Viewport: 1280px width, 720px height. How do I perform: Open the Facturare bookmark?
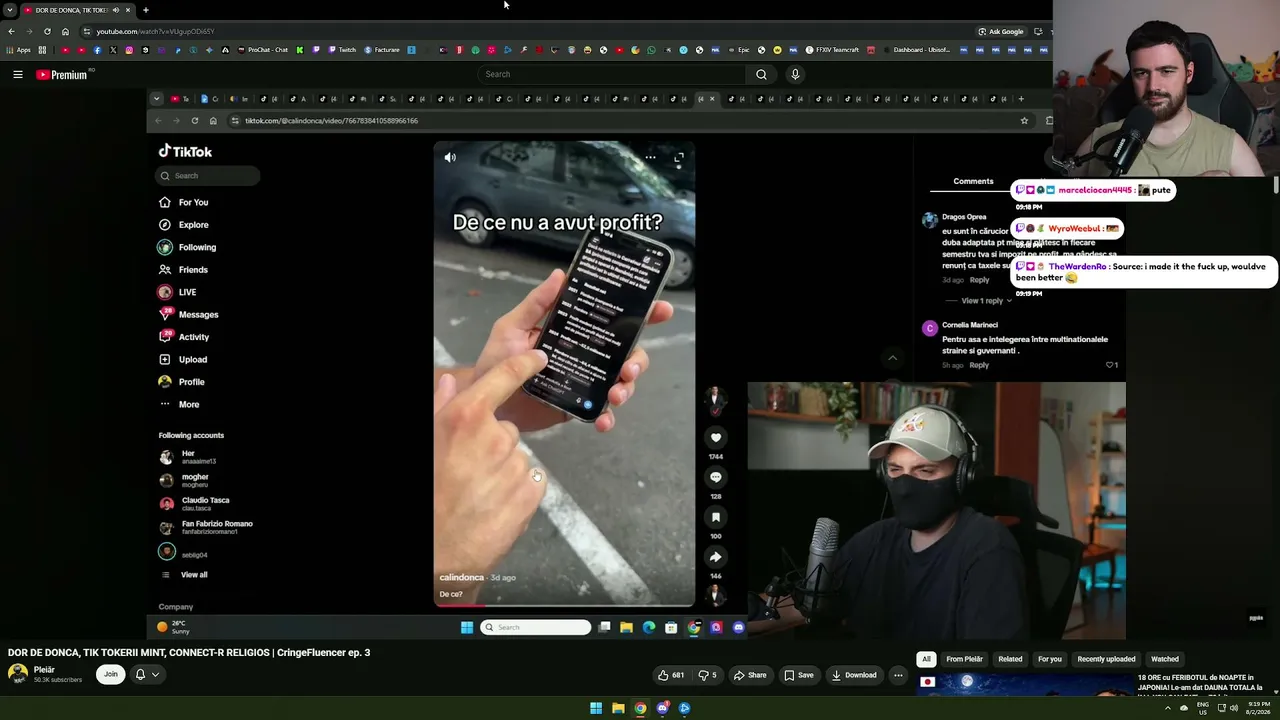coord(382,50)
